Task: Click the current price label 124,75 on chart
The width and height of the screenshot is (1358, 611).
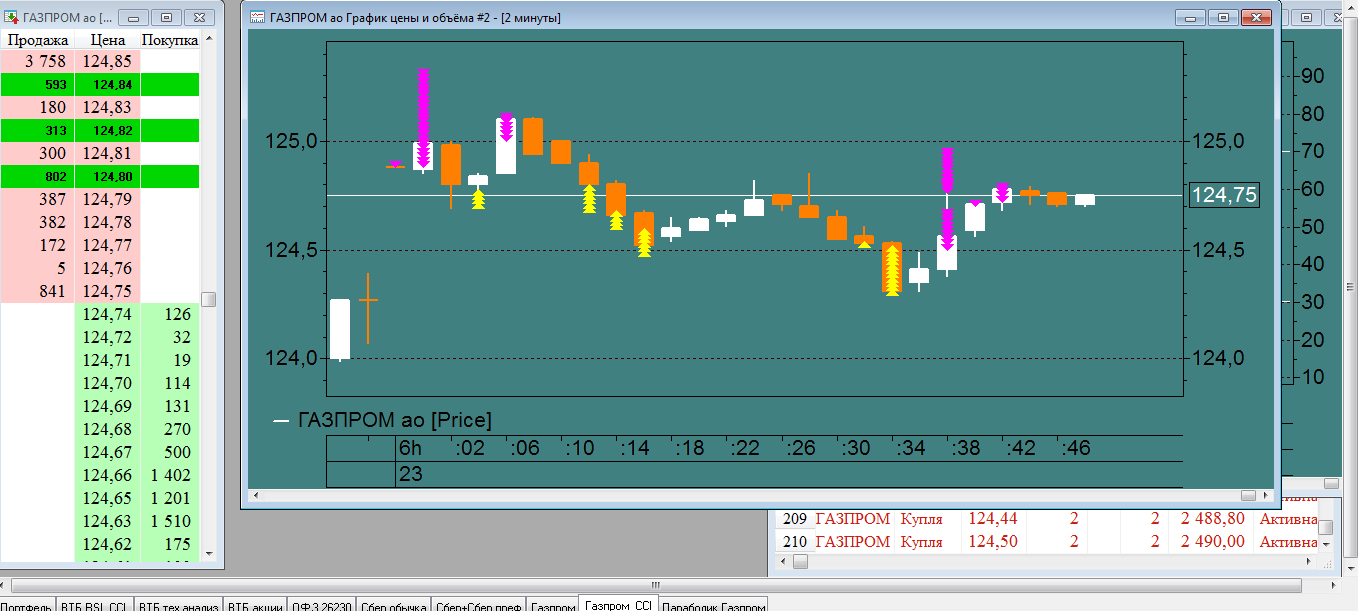Action: pyautogui.click(x=1223, y=195)
